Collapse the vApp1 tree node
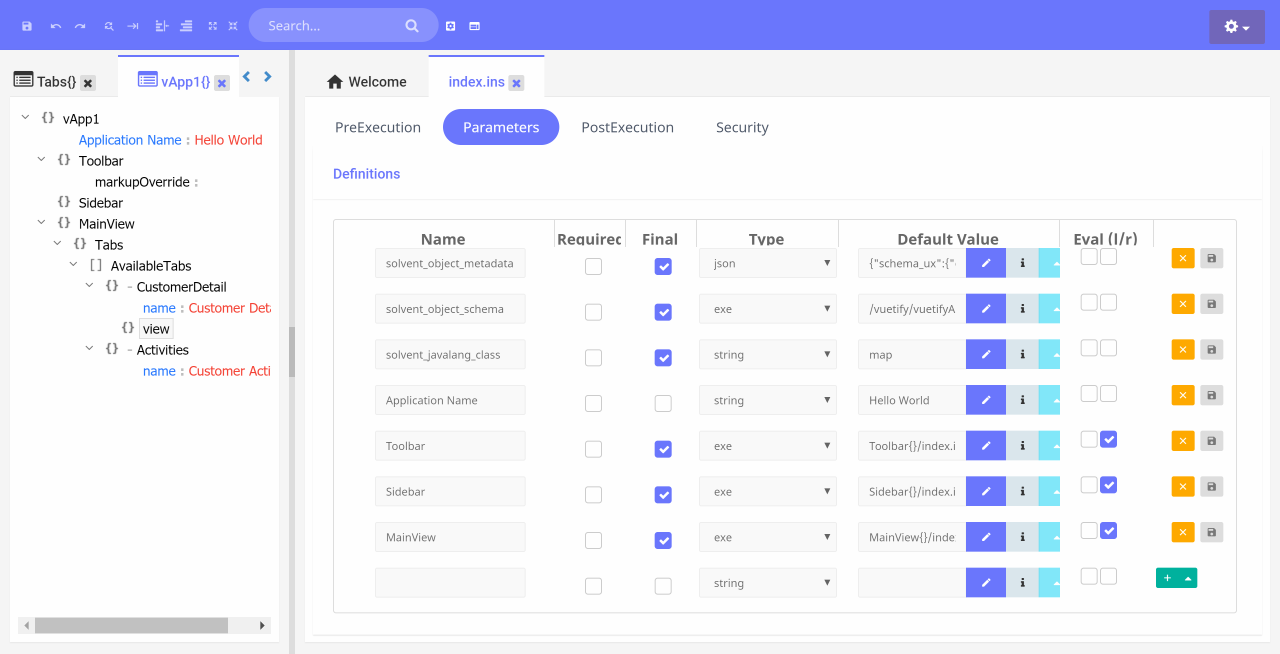This screenshot has width=1280, height=654. (x=25, y=118)
